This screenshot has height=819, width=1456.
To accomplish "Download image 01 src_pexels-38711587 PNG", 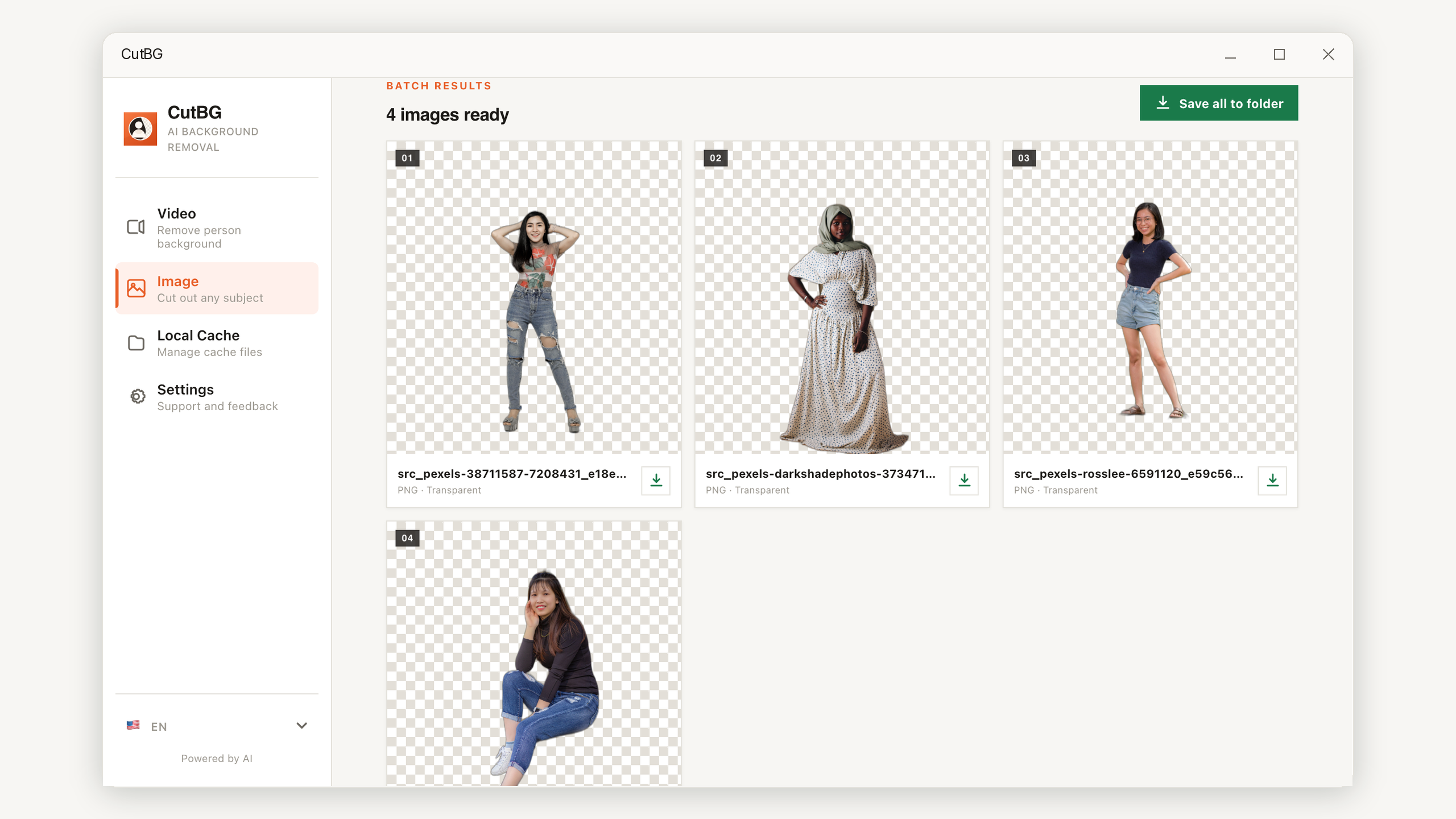I will 656,481.
